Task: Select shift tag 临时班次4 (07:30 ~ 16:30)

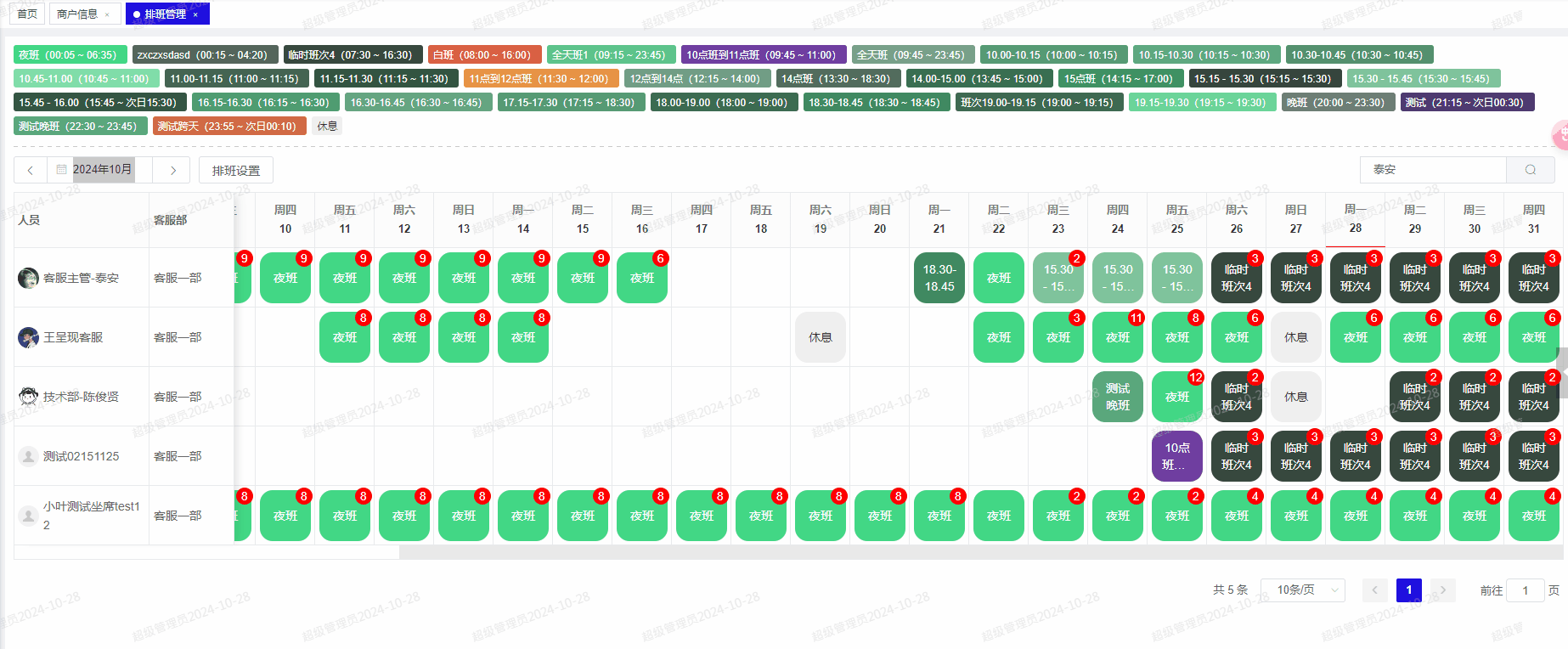Action: (353, 55)
